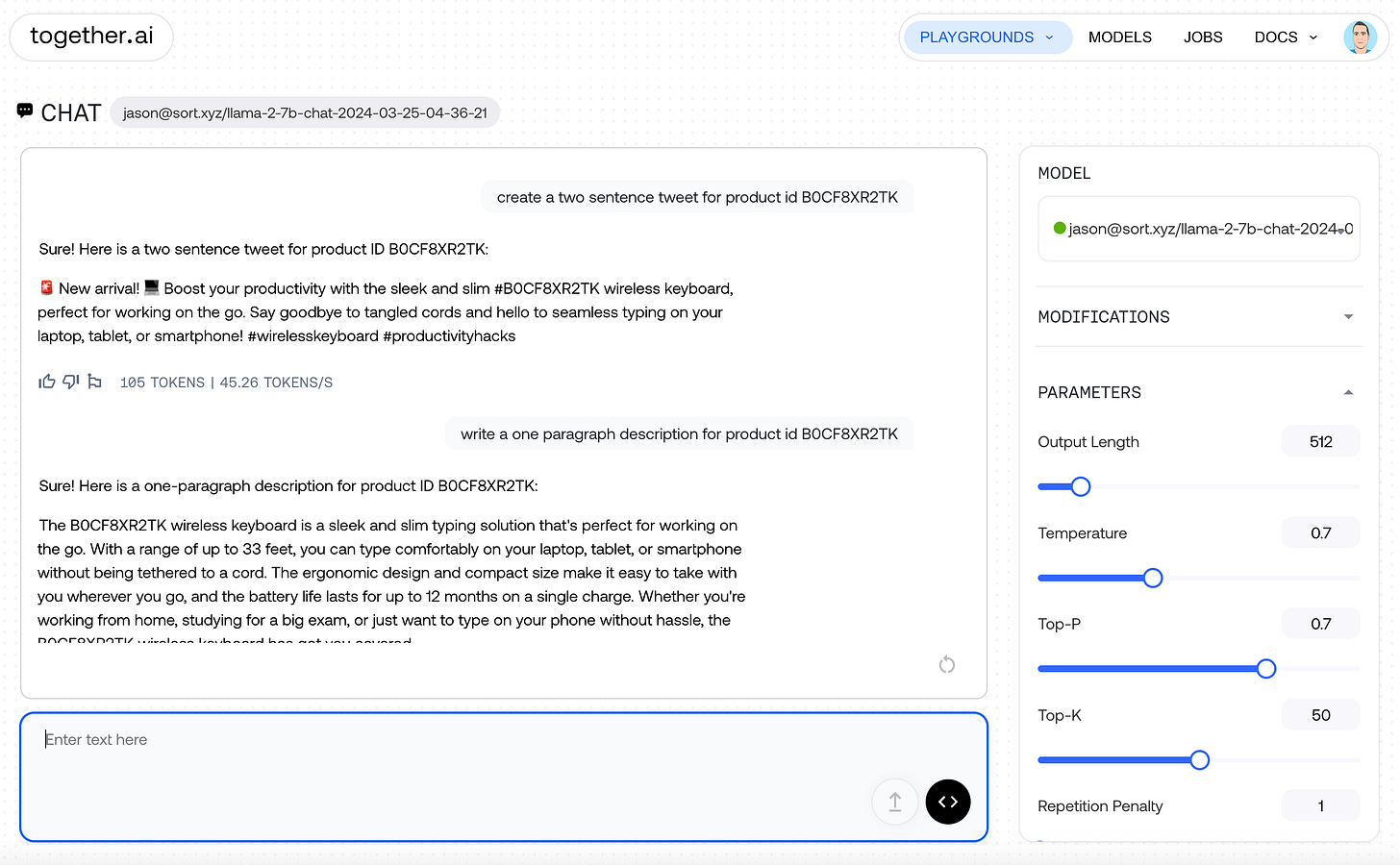Click the together.ai logo
The image size is (1400, 865).
91,37
